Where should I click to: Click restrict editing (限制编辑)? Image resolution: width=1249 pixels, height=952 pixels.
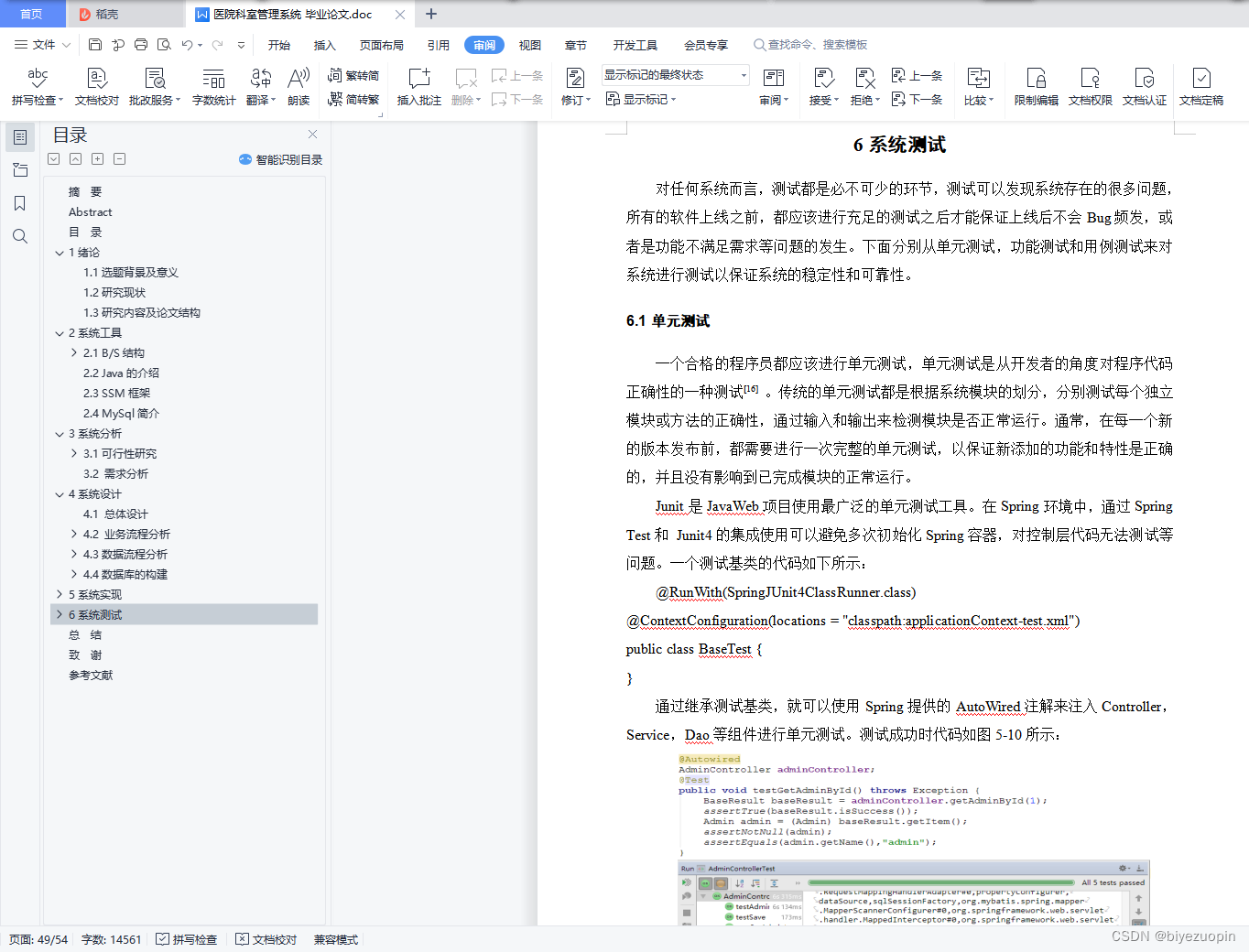pyautogui.click(x=1036, y=87)
